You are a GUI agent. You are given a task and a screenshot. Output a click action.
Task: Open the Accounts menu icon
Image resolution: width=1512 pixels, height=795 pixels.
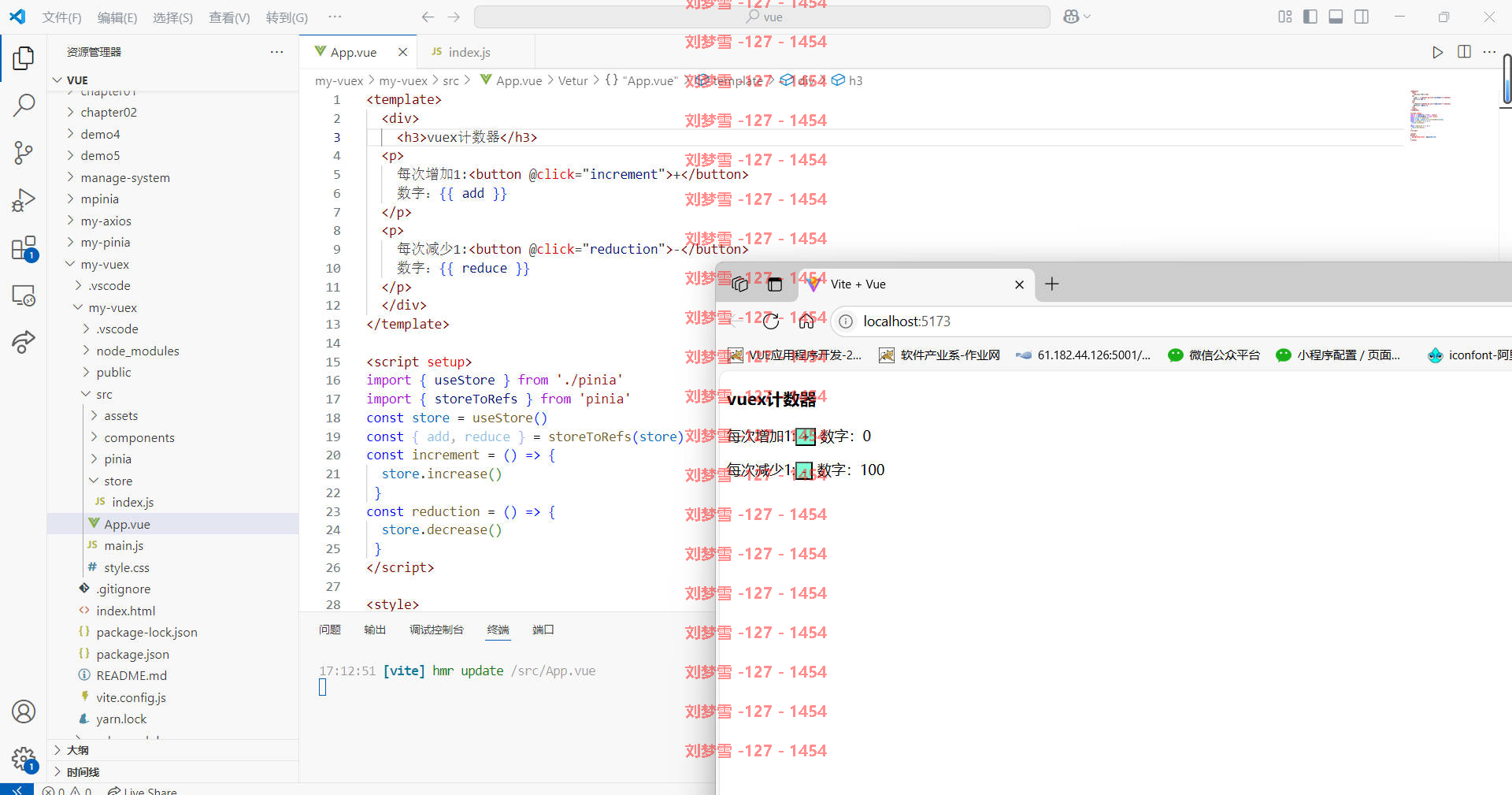[24, 711]
